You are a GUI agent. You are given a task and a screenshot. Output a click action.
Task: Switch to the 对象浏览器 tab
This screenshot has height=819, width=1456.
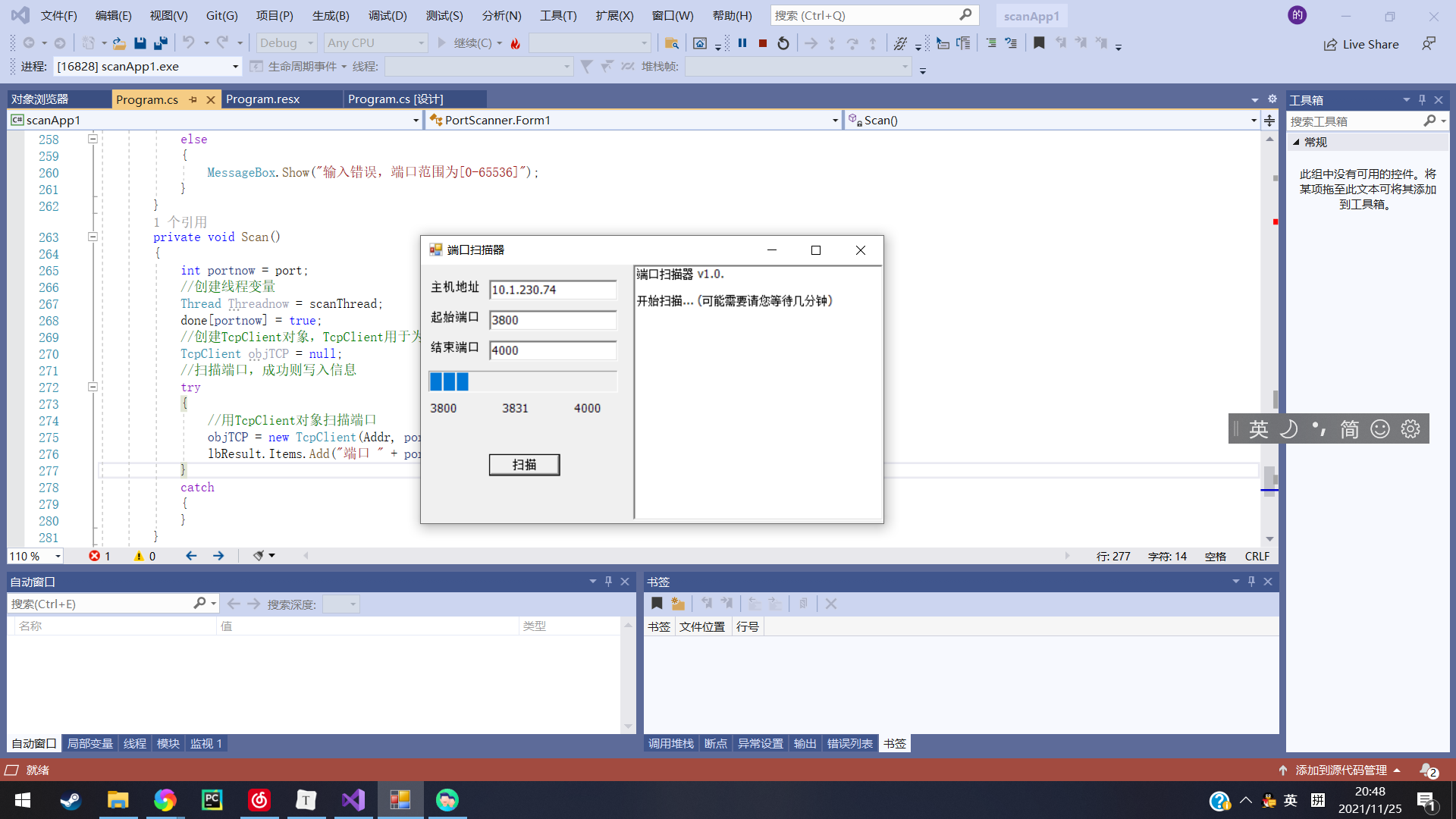[x=39, y=99]
